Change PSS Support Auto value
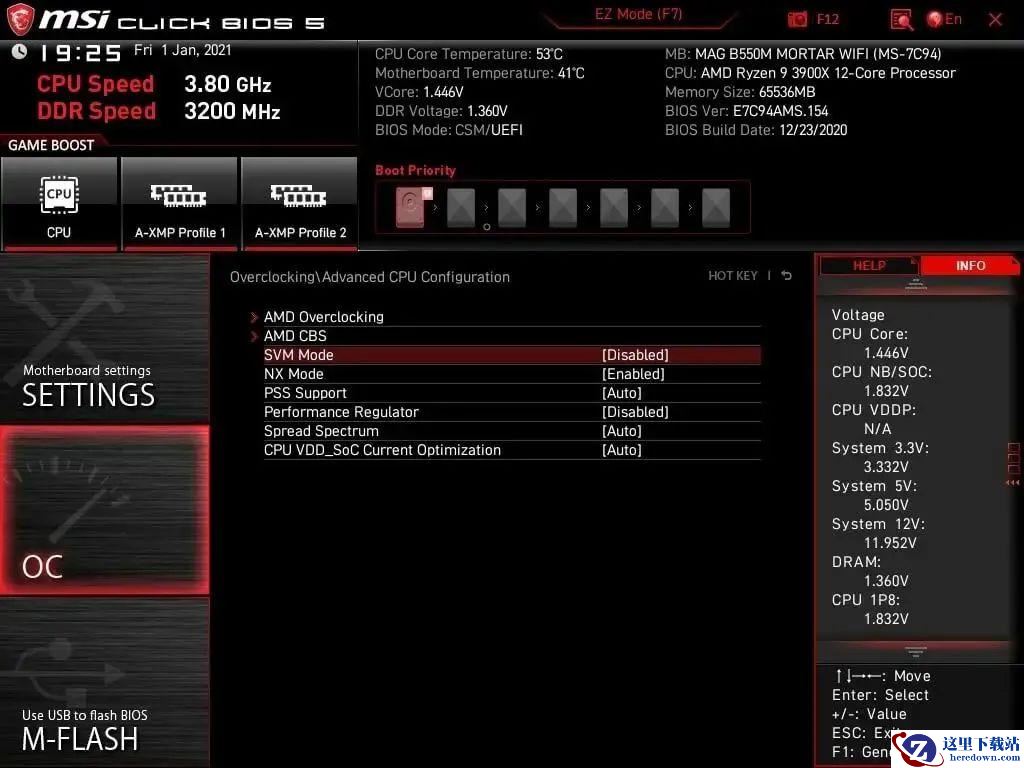Viewport: 1024px width, 768px height. 622,392
